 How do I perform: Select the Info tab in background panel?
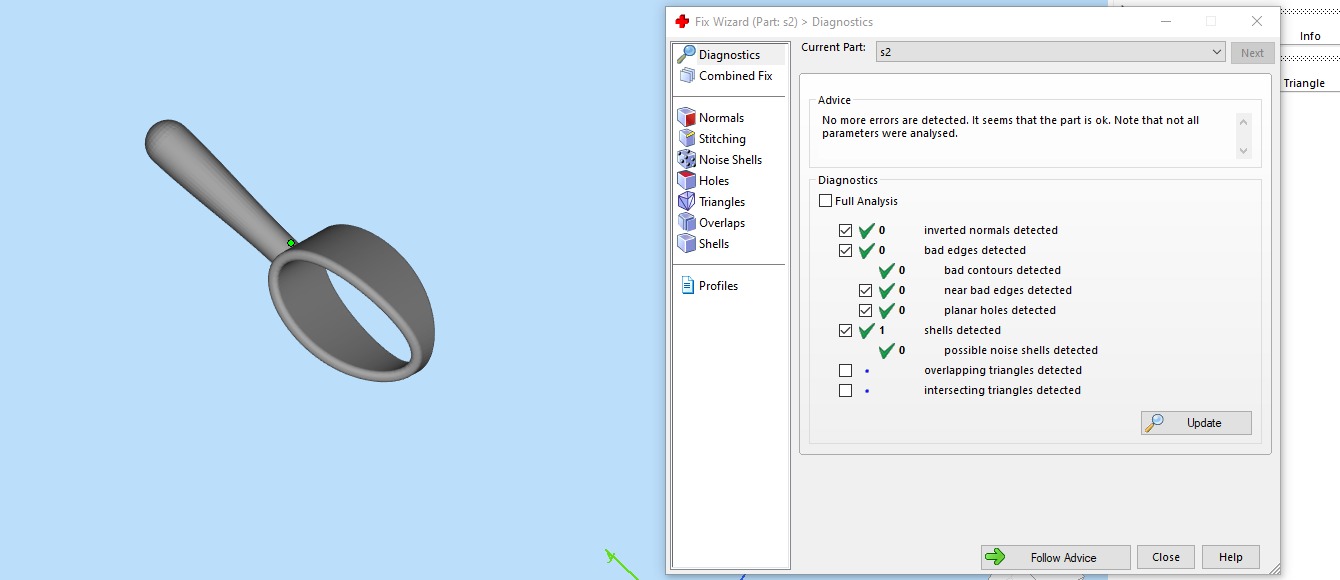(x=1310, y=36)
